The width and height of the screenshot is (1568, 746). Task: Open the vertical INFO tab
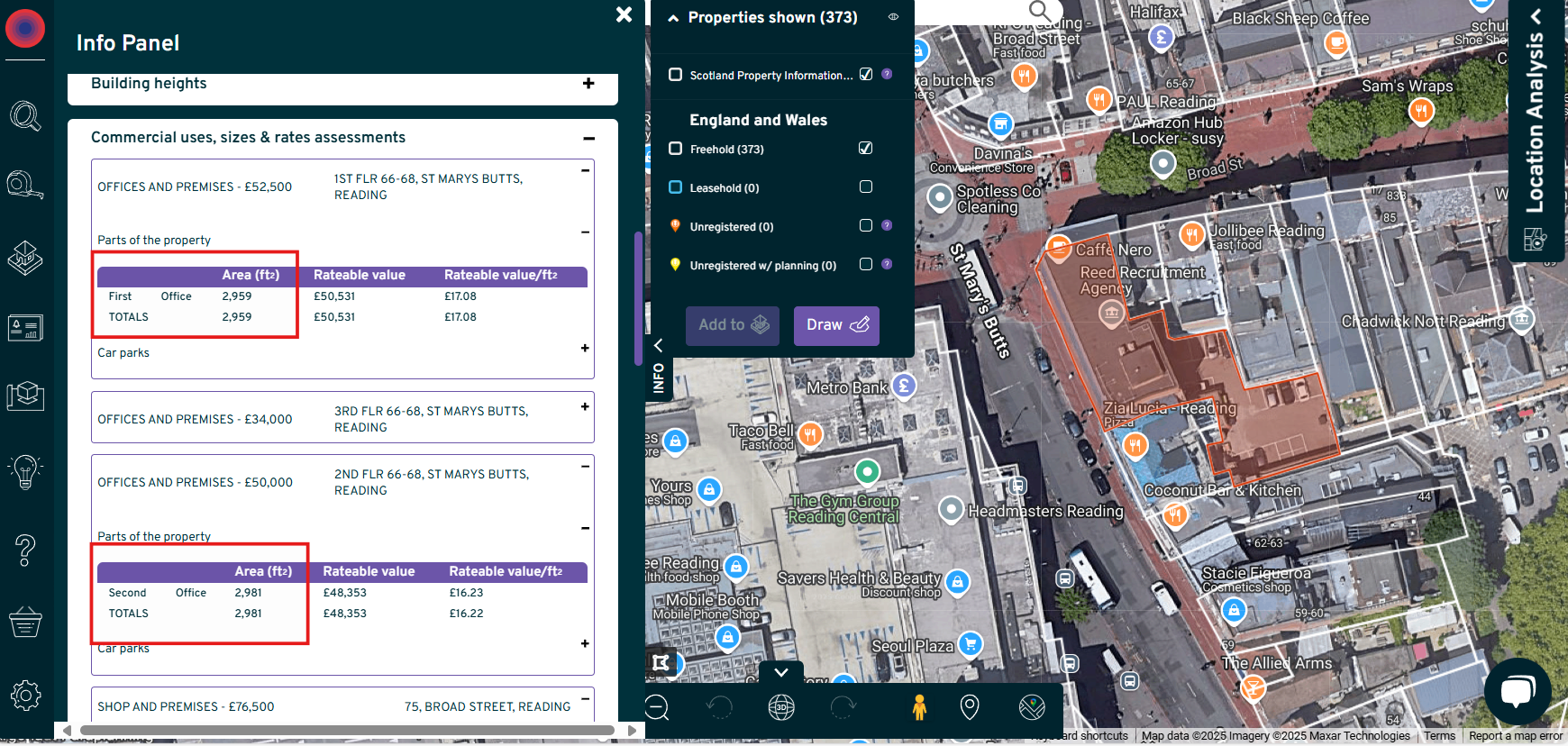[x=659, y=378]
